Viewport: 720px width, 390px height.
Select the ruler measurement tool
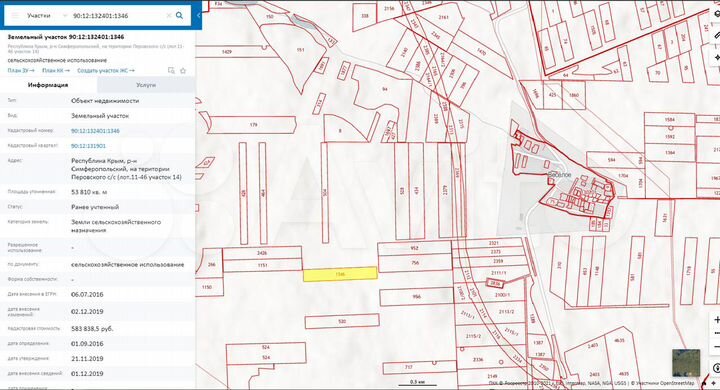click(x=717, y=35)
